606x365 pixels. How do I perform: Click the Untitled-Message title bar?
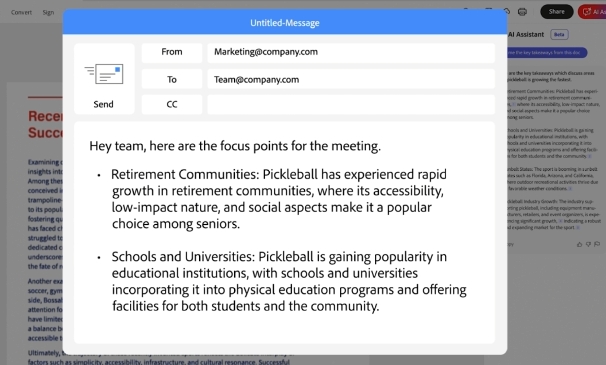(x=285, y=22)
